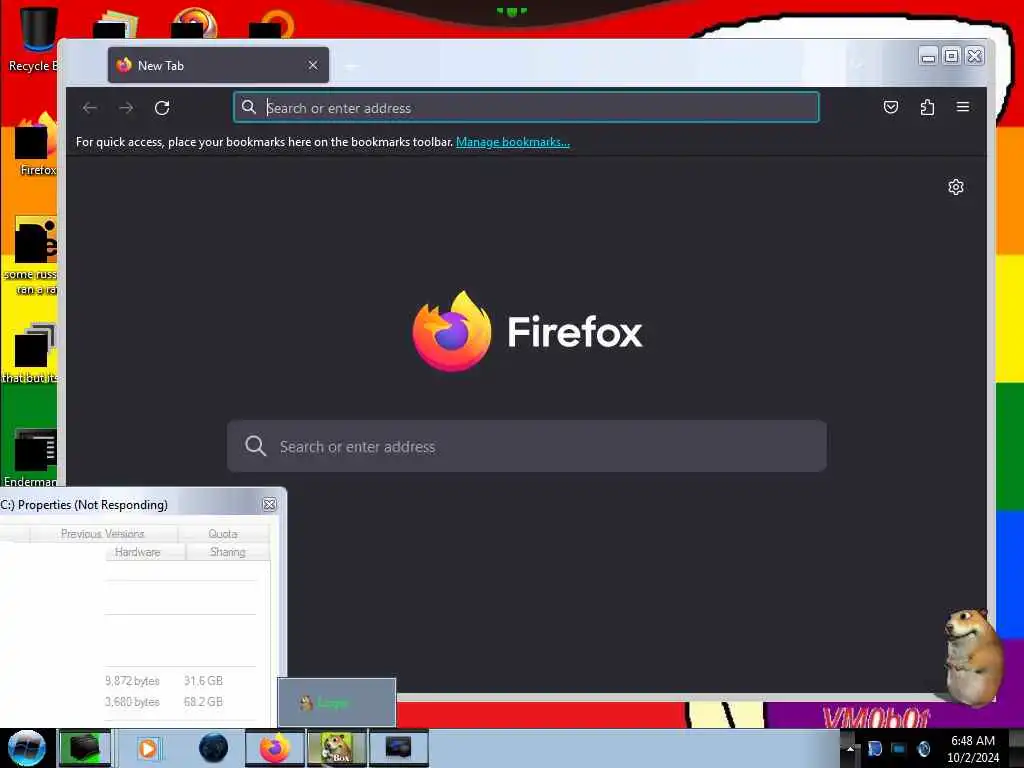Image resolution: width=1024 pixels, height=768 pixels.
Task: Click the monitor network tray icon
Action: (899, 748)
